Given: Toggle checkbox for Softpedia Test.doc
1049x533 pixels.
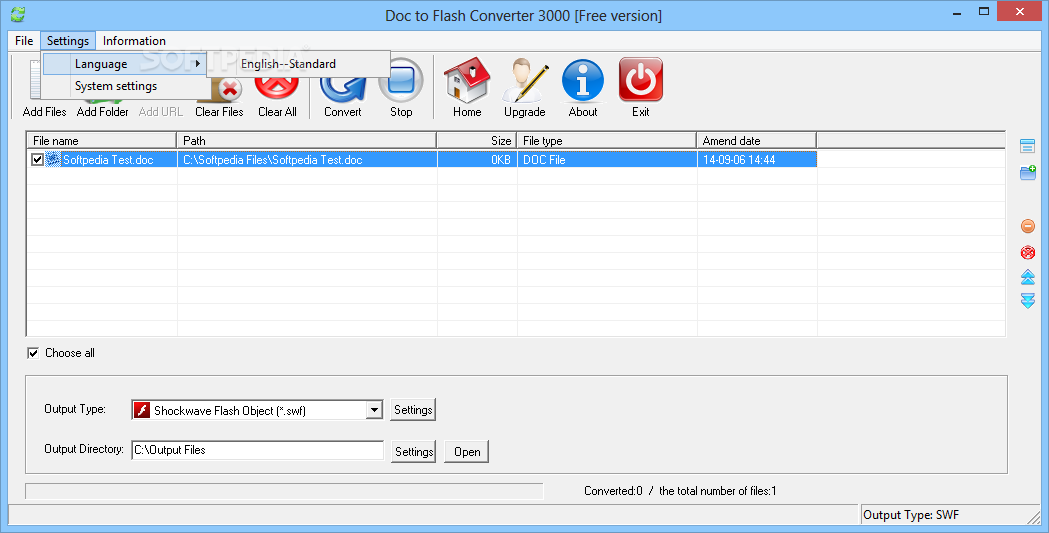Looking at the screenshot, I should (37, 160).
